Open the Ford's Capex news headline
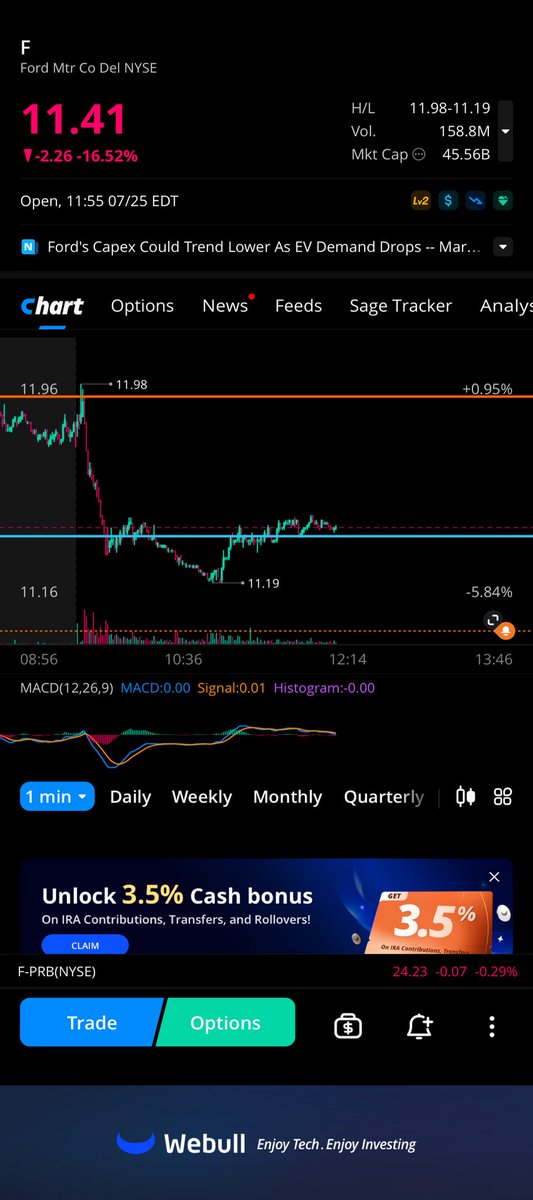The height and width of the screenshot is (1200, 533). click(x=264, y=247)
